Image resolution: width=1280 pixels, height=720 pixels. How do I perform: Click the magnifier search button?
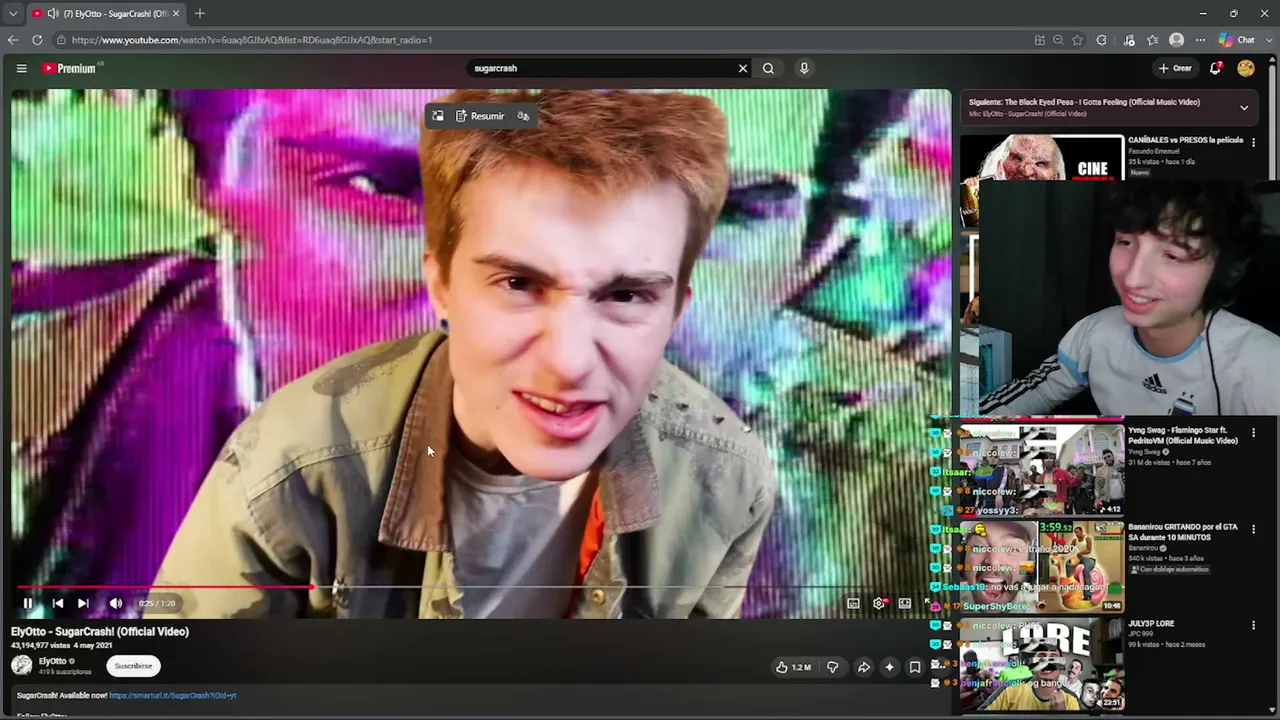pos(768,68)
